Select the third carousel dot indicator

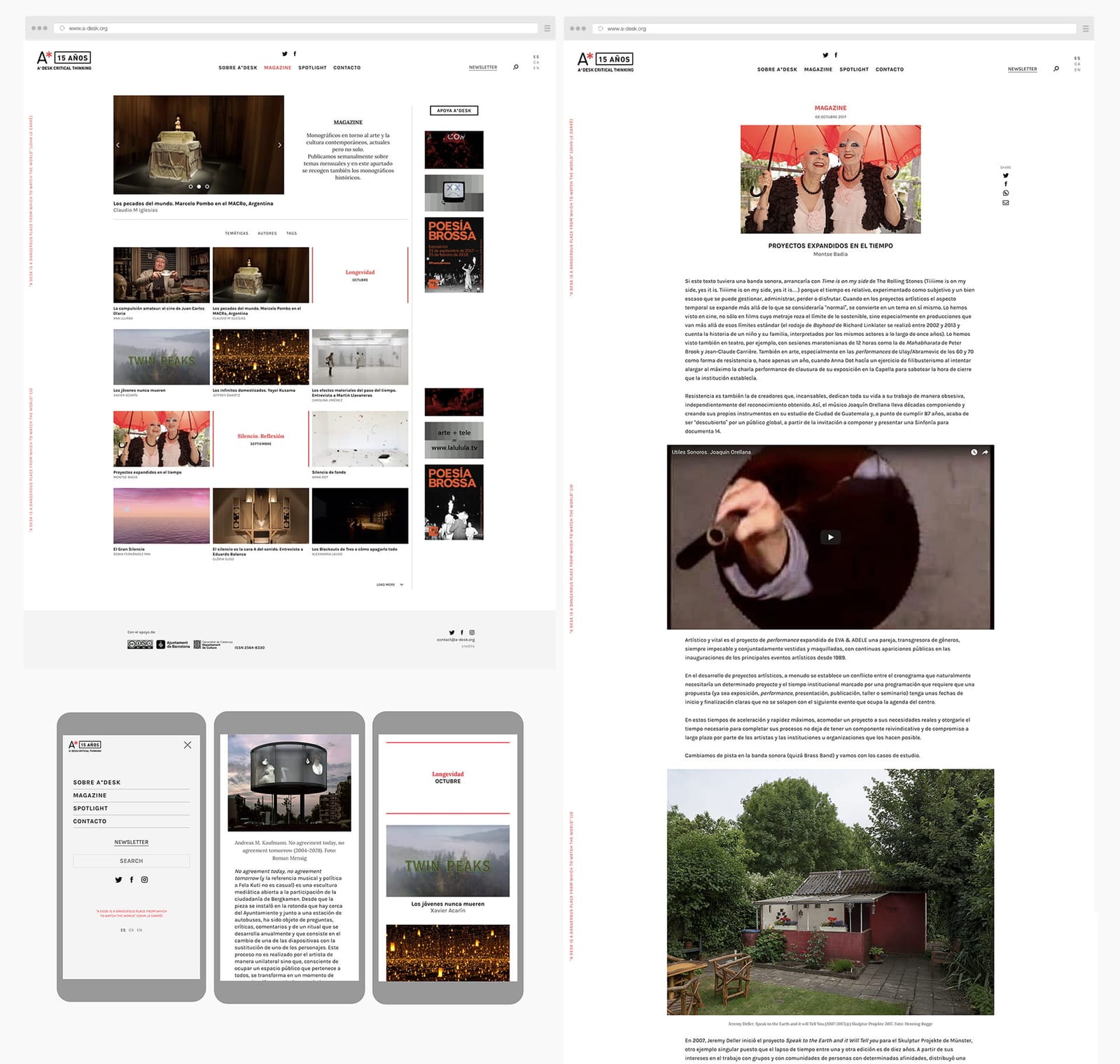[207, 187]
